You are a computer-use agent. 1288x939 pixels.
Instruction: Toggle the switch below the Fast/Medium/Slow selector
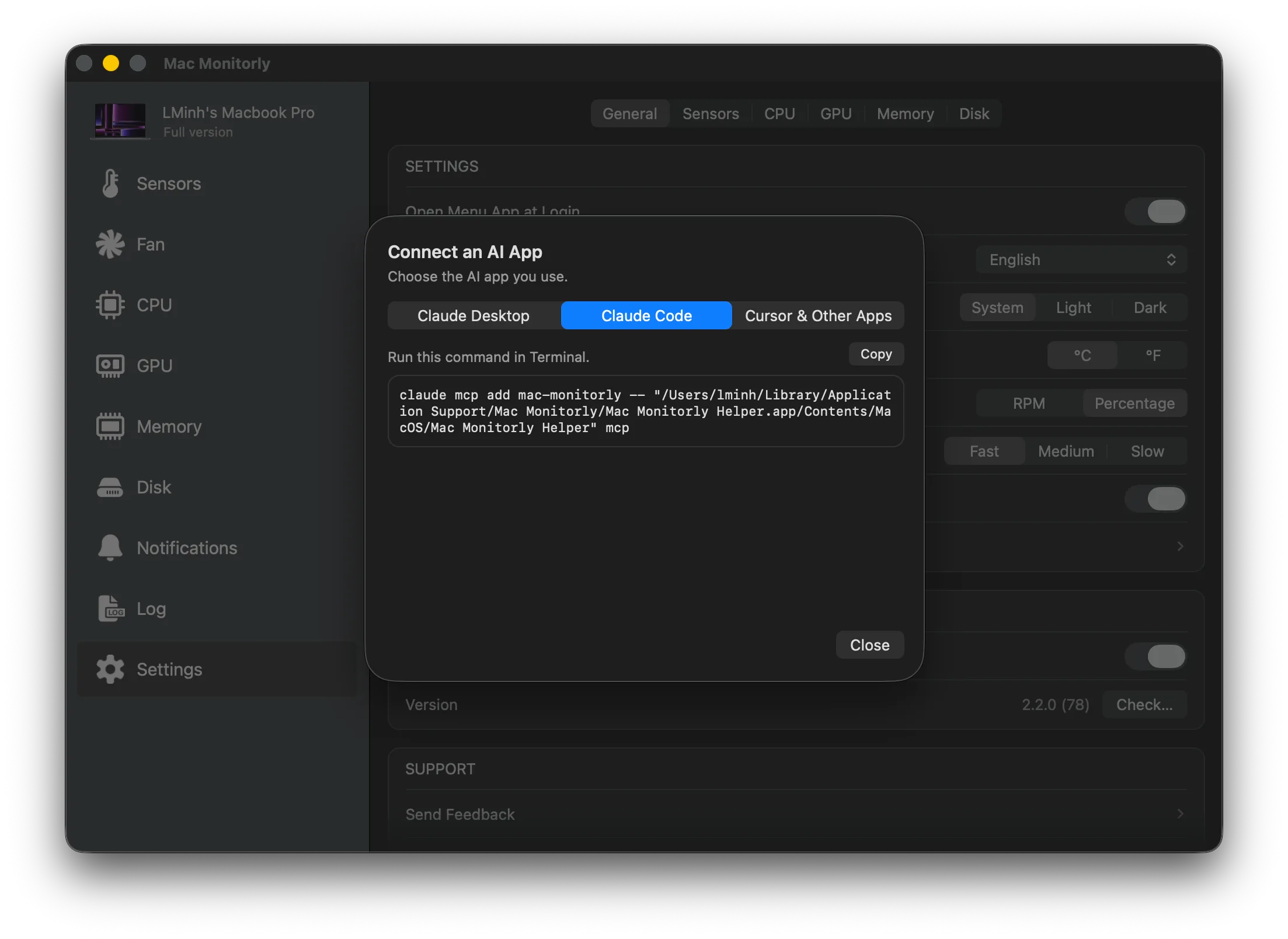click(x=1155, y=499)
